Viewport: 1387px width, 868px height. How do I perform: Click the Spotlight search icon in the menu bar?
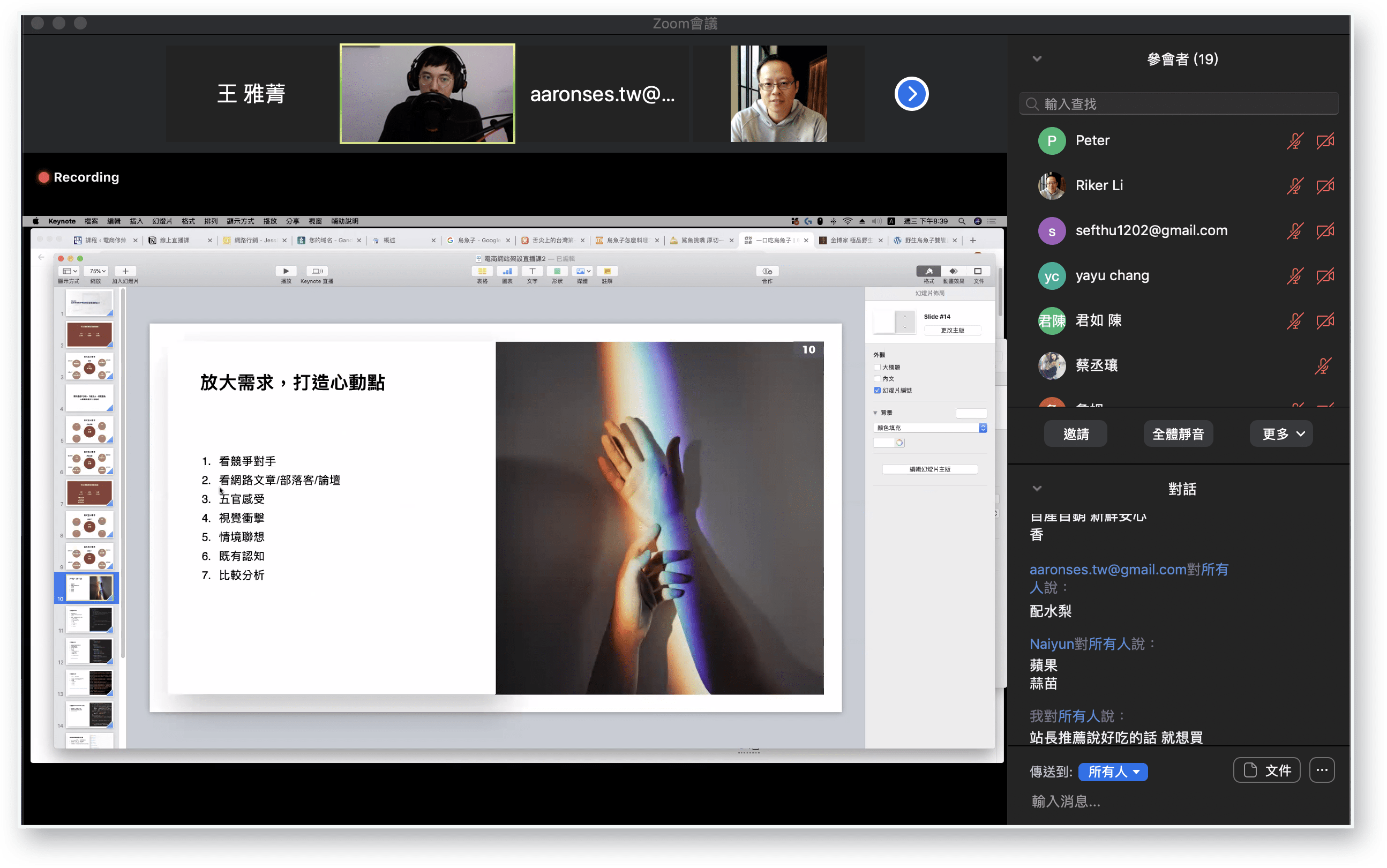click(x=962, y=221)
